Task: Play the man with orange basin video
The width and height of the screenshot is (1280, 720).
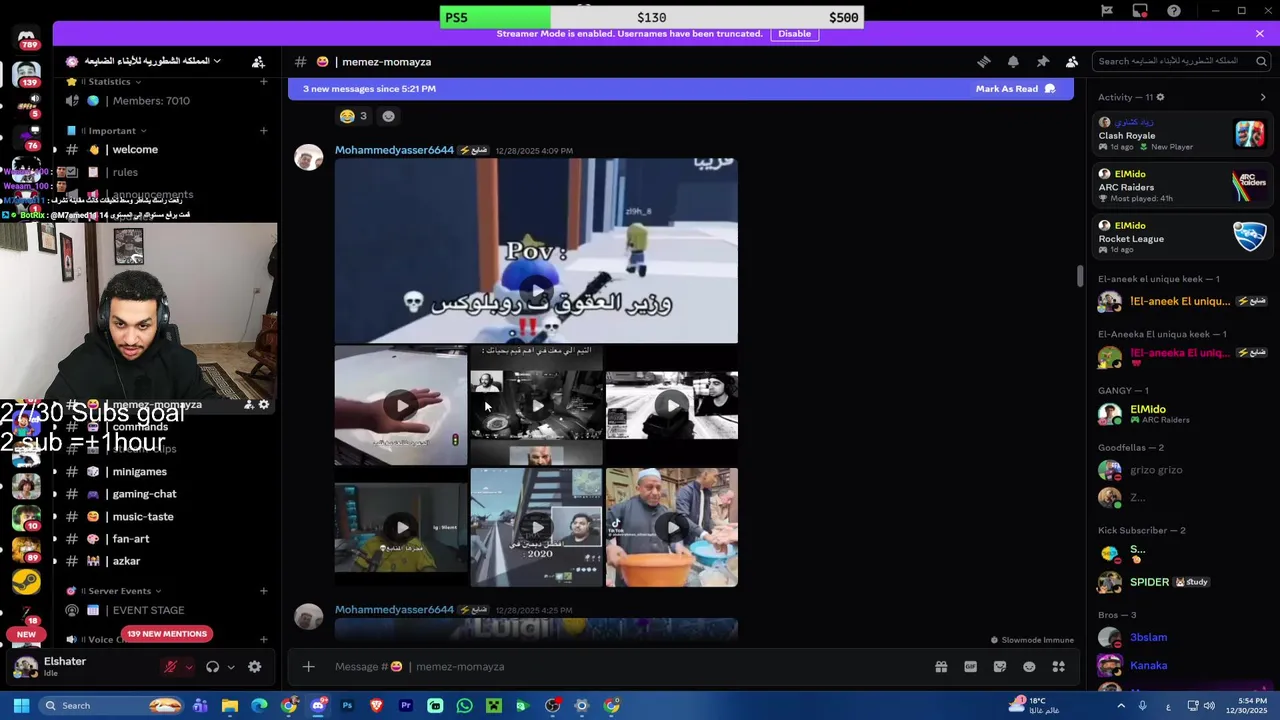Action: (672, 527)
